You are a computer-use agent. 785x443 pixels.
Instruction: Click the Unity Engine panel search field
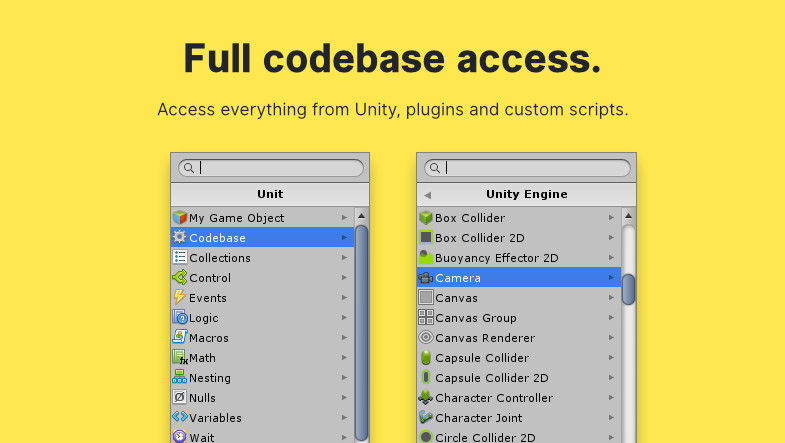(x=530, y=168)
